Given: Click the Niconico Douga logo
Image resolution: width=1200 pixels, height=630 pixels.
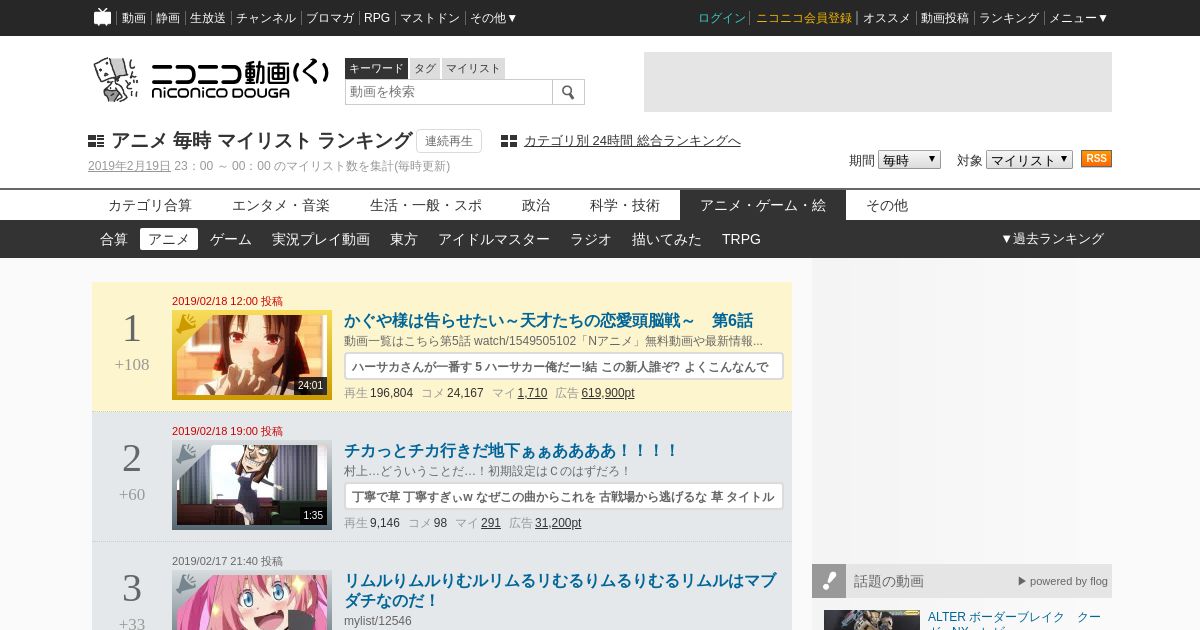Looking at the screenshot, I should coord(211,80).
